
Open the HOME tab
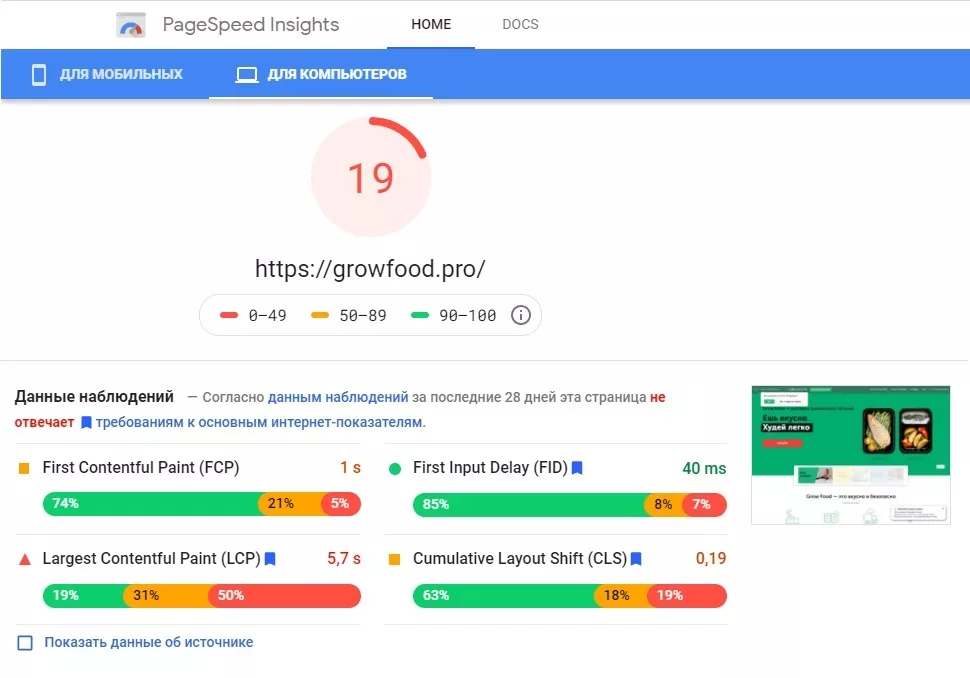[x=431, y=24]
